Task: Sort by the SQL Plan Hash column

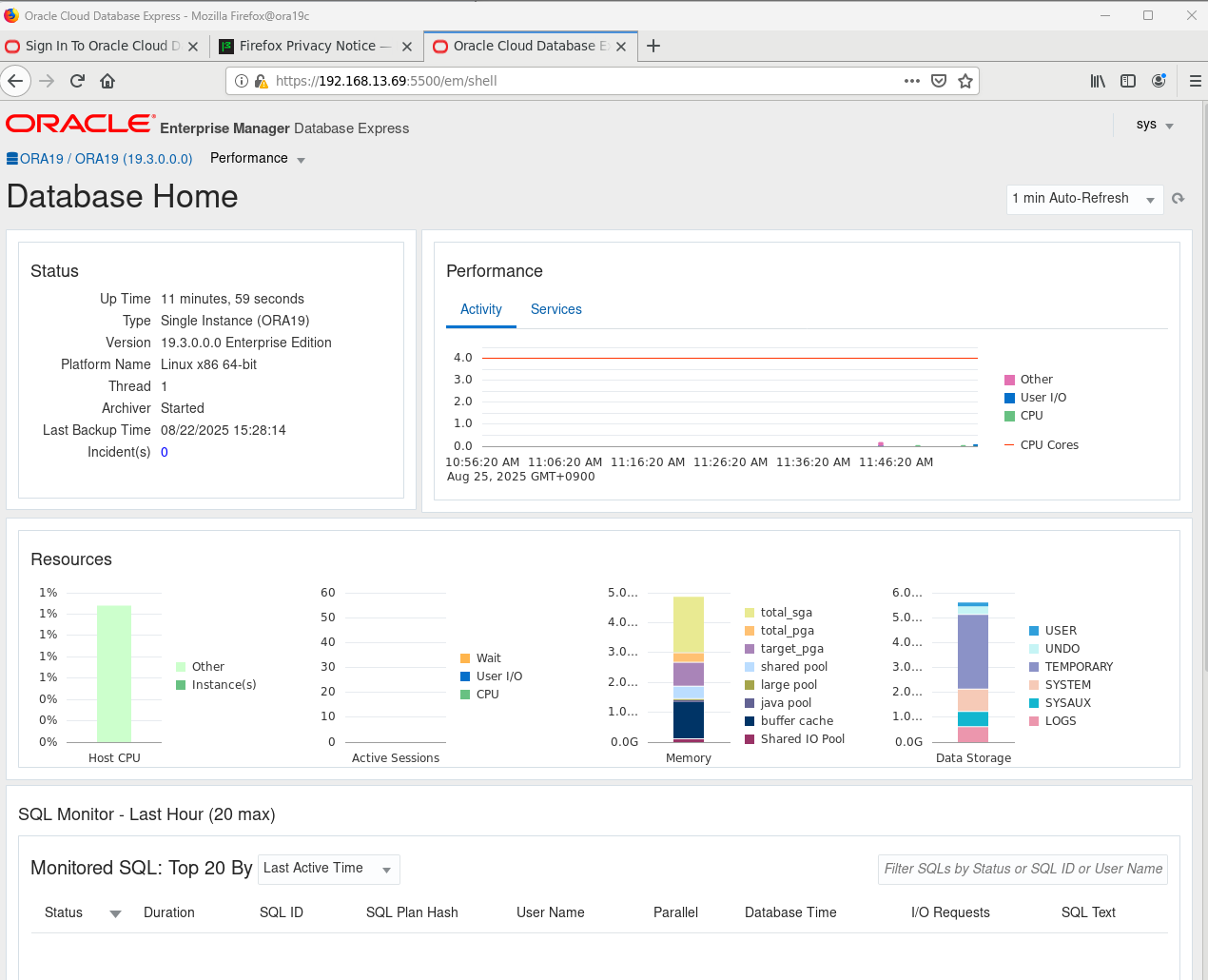Action: click(x=412, y=912)
